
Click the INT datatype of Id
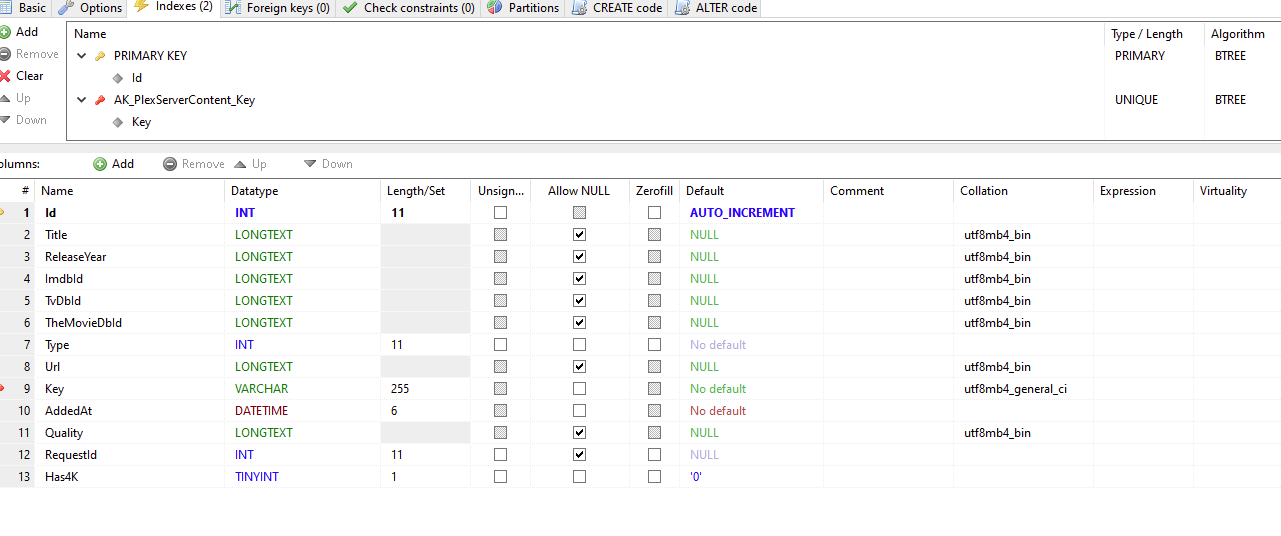(x=245, y=213)
